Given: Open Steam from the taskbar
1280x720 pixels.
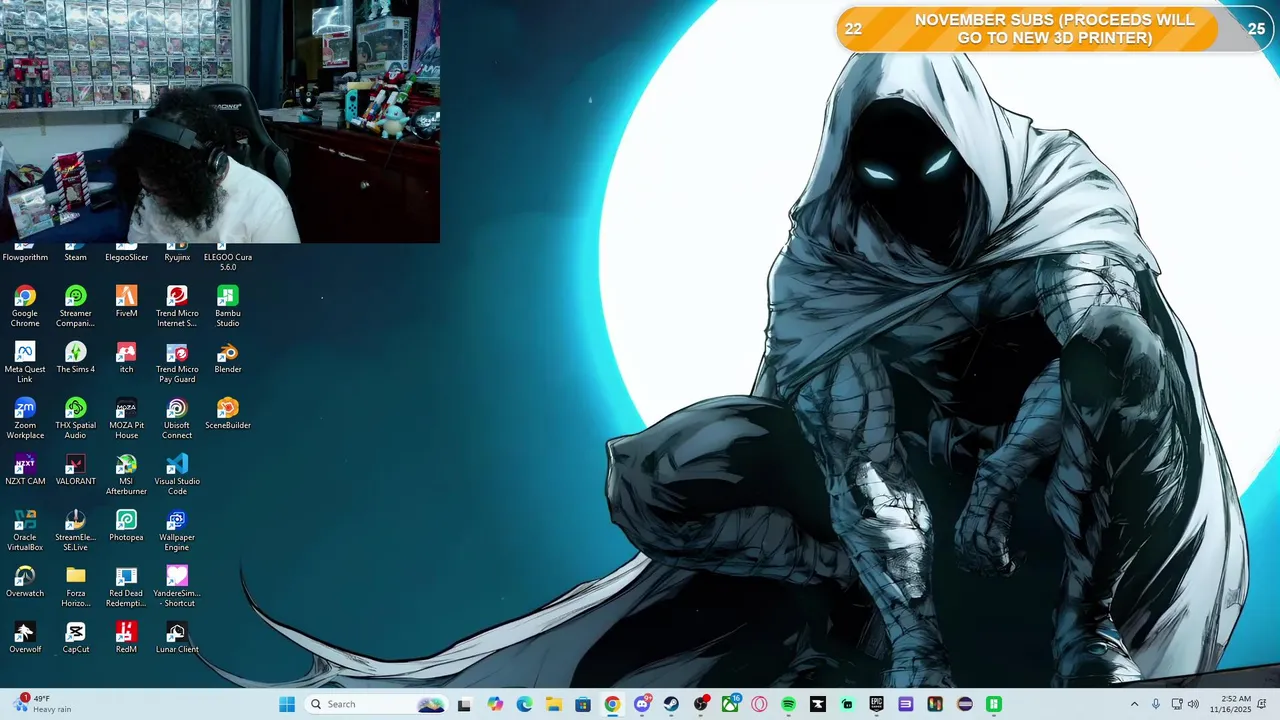Looking at the screenshot, I should (x=671, y=704).
